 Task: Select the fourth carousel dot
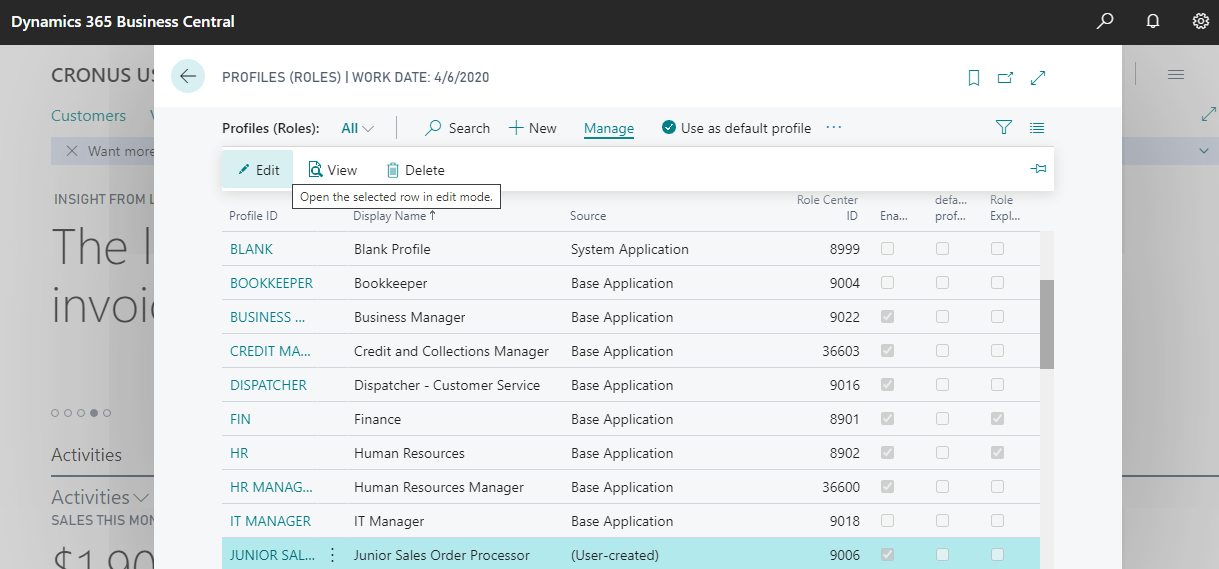[x=94, y=413]
